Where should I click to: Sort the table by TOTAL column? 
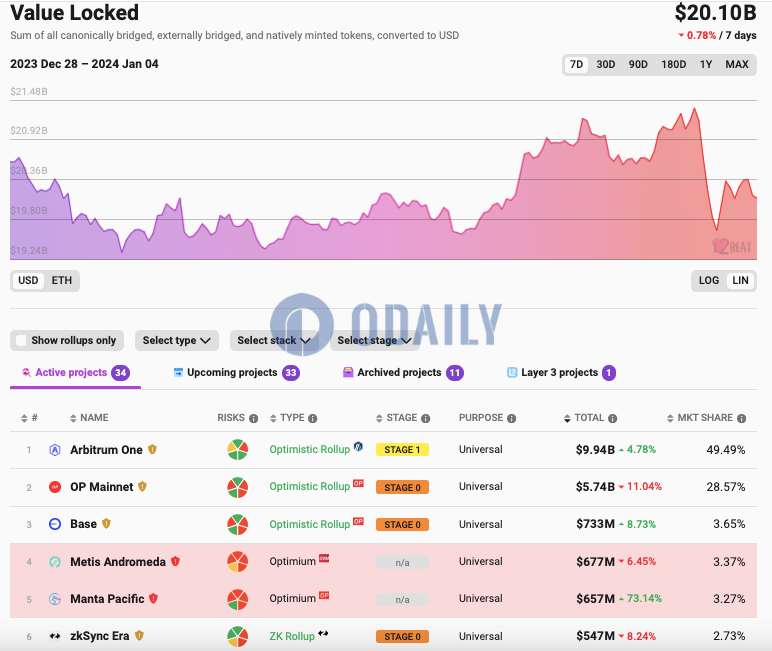click(x=589, y=418)
